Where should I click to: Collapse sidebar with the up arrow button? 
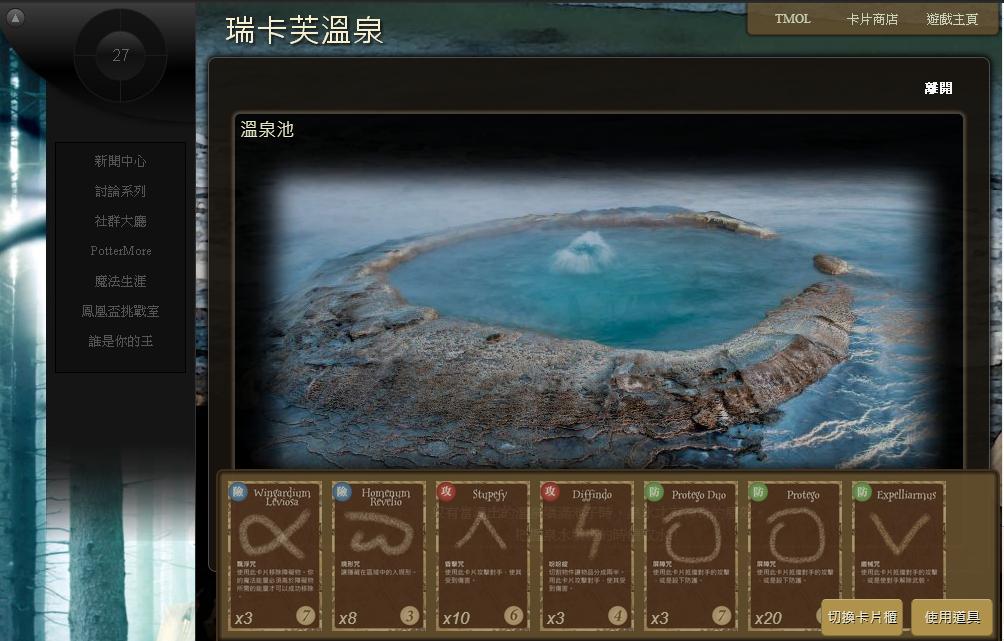click(15, 17)
